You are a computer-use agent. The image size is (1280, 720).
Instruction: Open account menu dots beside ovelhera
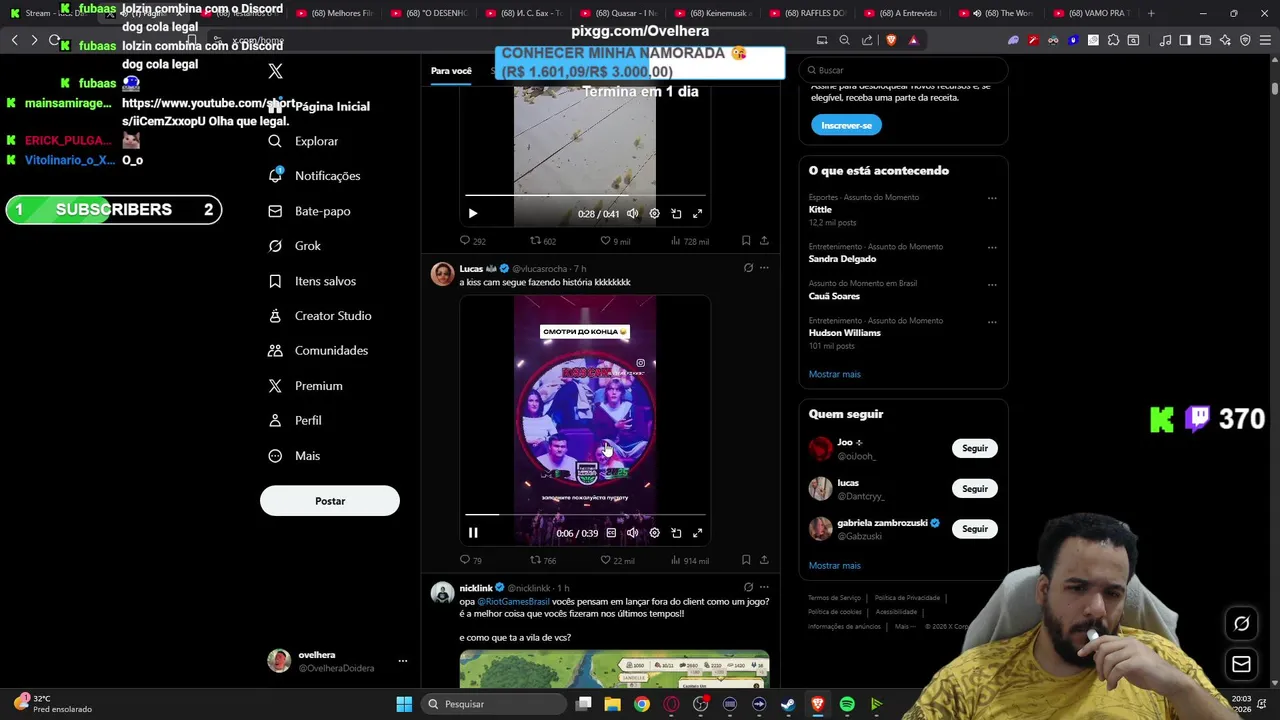tap(403, 661)
